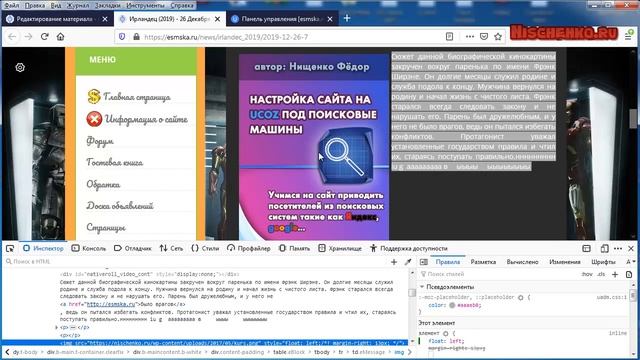Toggle the .cls classes panel
The height and width of the screenshot is (360, 640).
coord(601,274)
